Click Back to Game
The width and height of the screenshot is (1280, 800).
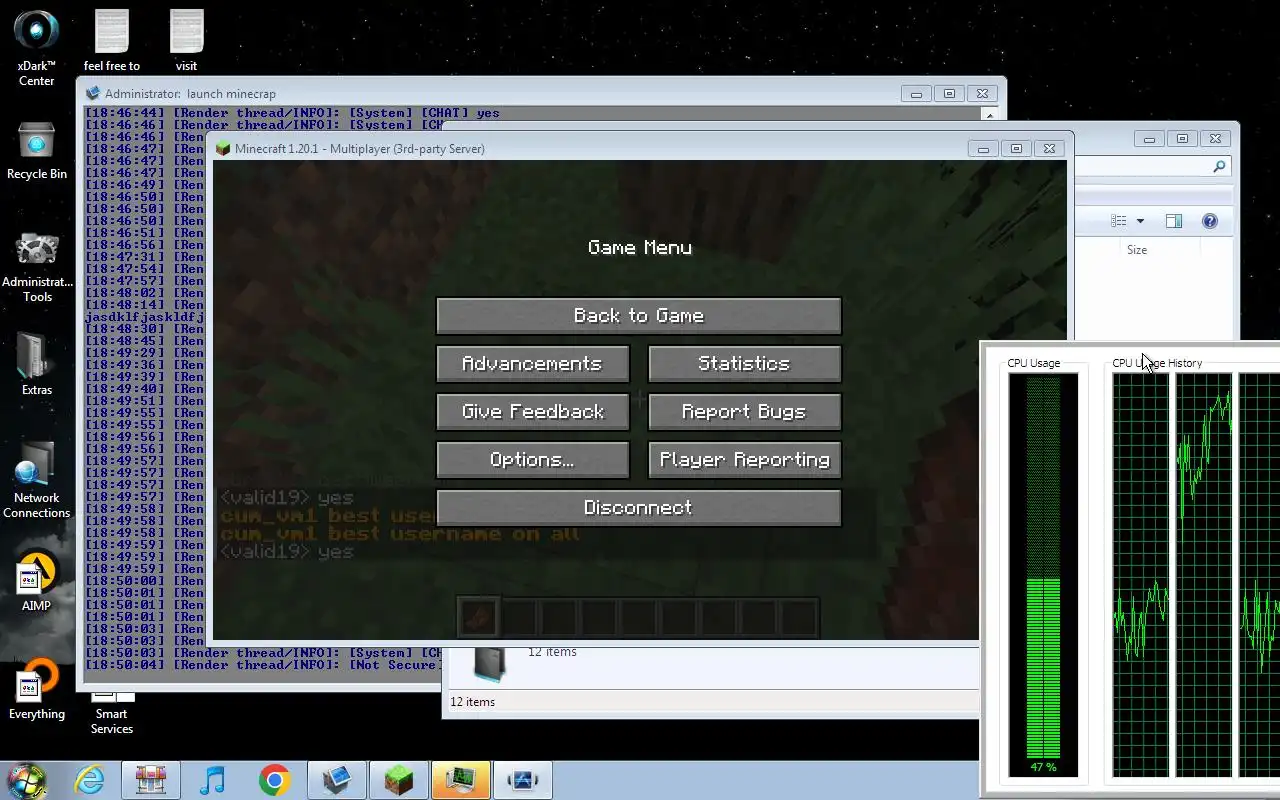pos(639,316)
